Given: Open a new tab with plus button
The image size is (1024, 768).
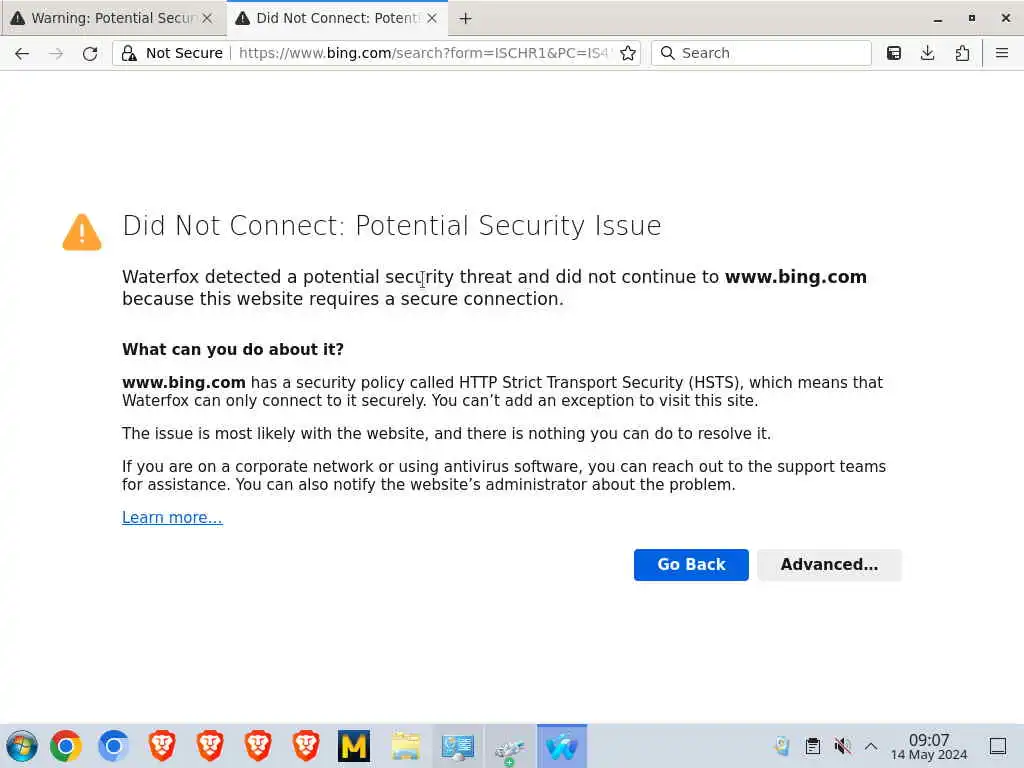Looking at the screenshot, I should tap(465, 18).
